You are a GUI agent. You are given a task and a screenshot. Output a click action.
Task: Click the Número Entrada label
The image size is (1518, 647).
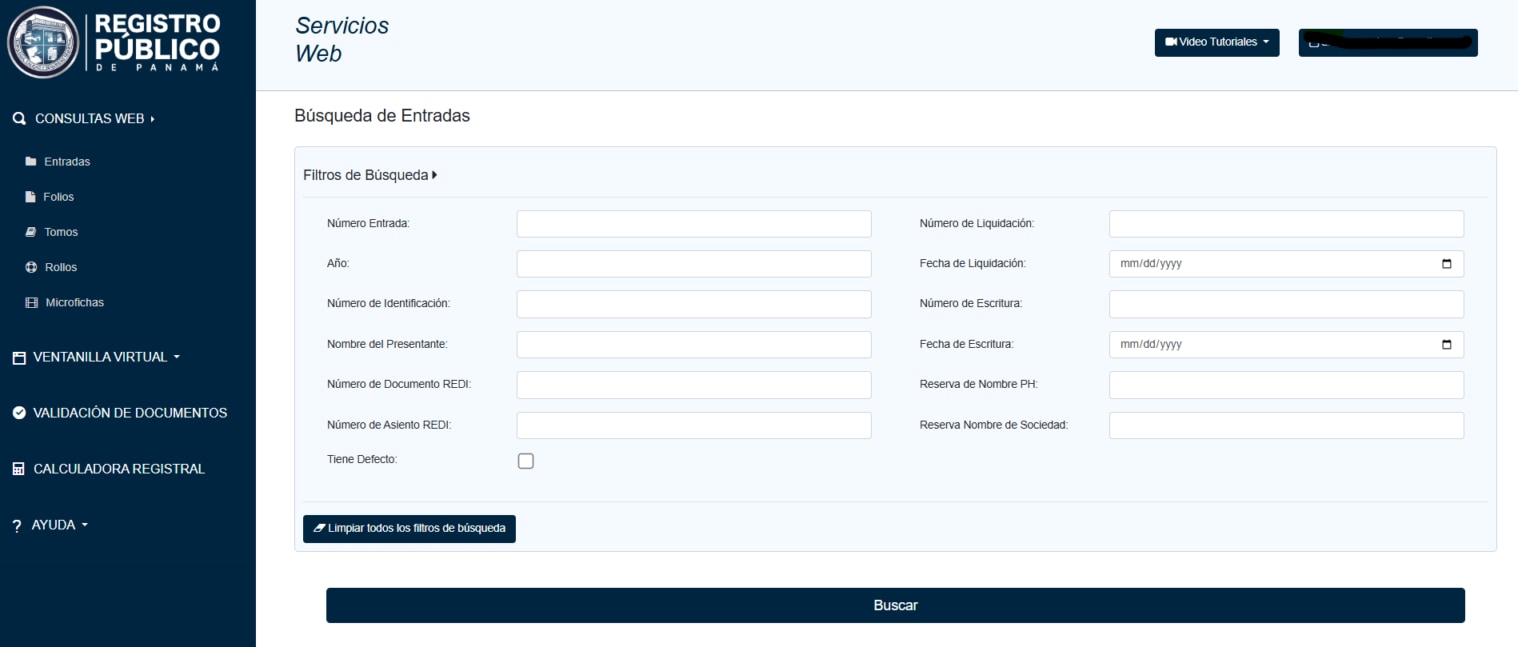click(368, 224)
